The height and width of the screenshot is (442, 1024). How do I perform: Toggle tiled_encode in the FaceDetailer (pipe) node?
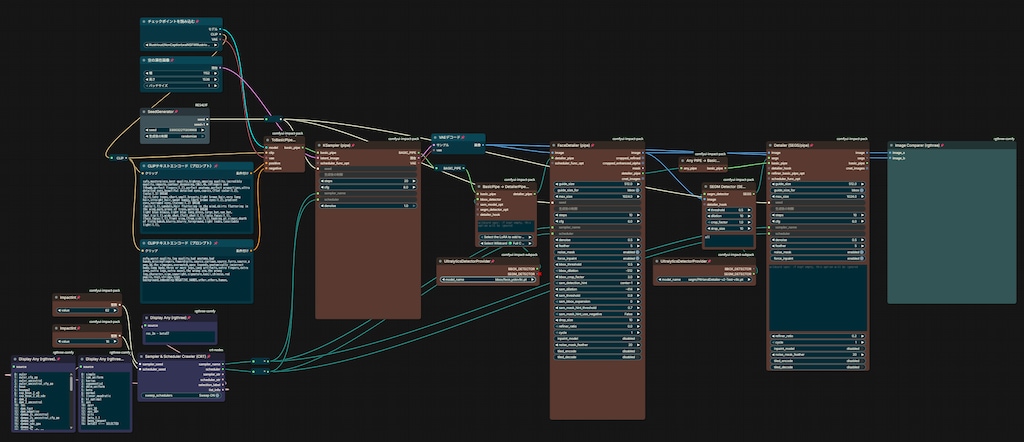click(598, 351)
